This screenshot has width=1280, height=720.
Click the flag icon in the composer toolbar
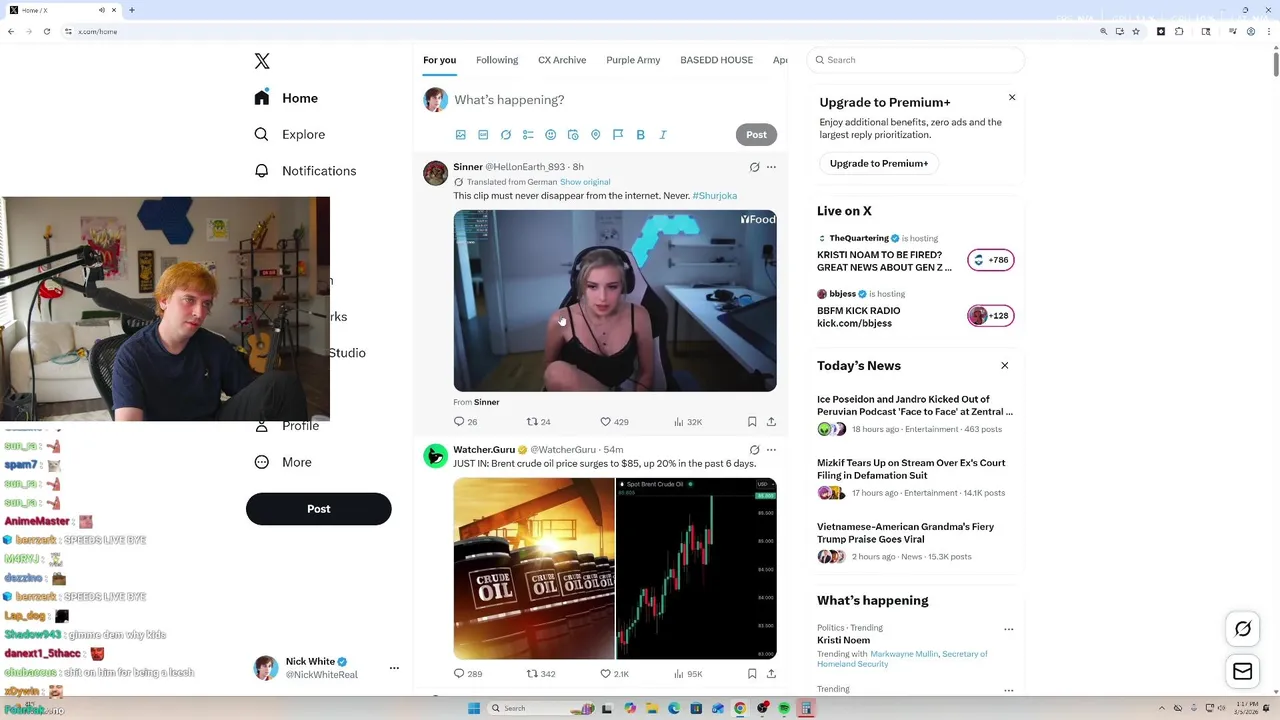point(618,135)
